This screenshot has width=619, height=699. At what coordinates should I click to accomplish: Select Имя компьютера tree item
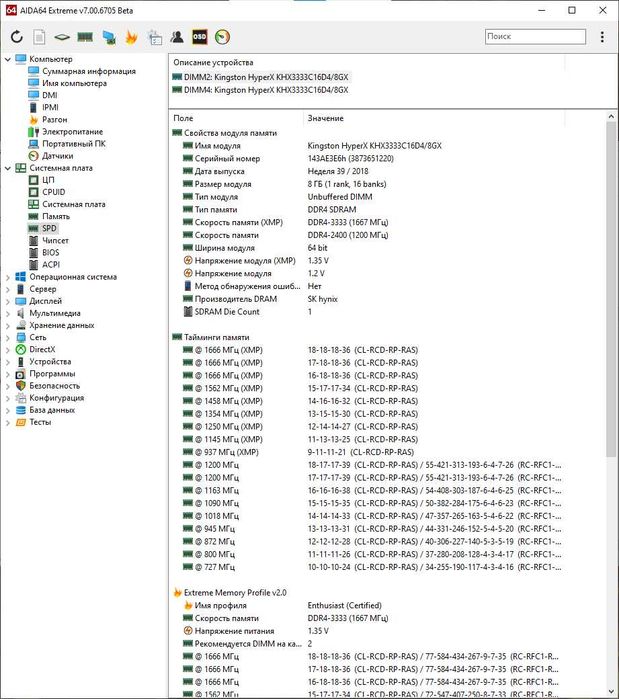coord(74,83)
